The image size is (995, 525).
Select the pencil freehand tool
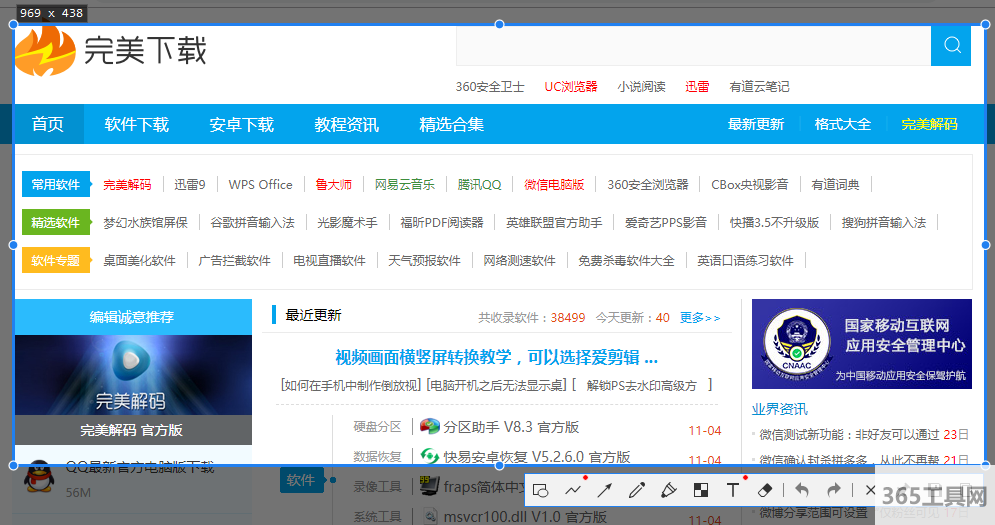(x=637, y=490)
